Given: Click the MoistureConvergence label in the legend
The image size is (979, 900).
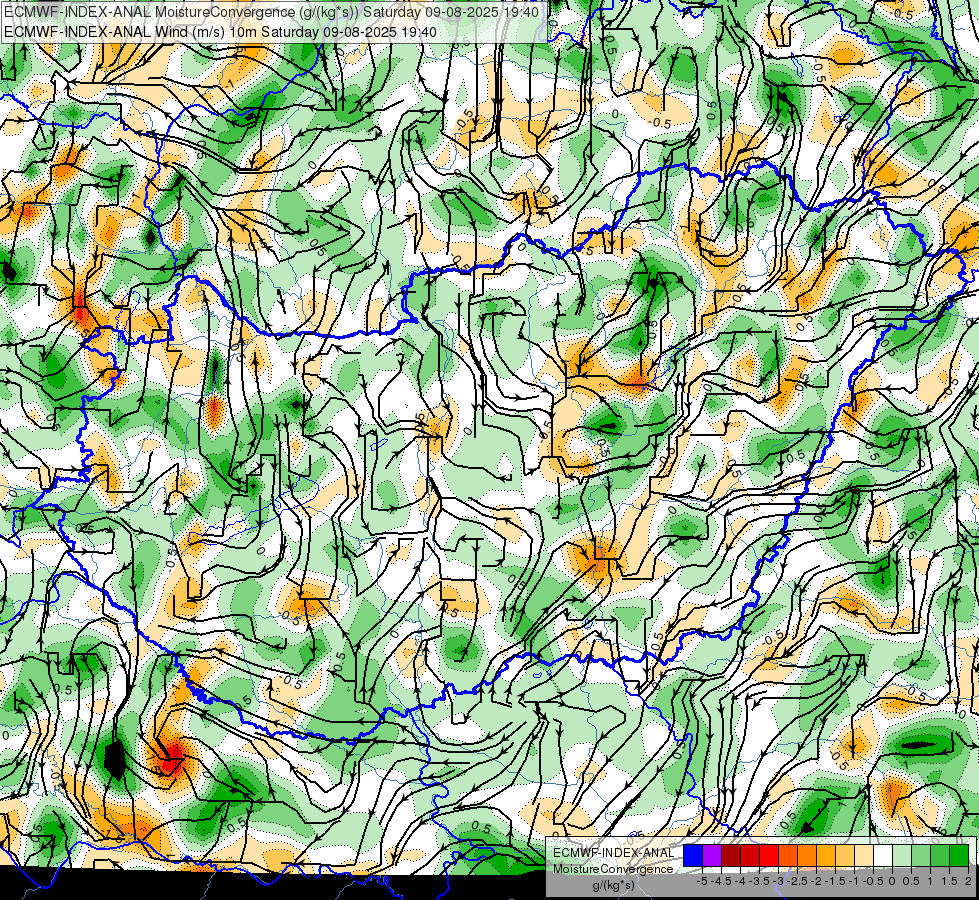Looking at the screenshot, I should [613, 869].
